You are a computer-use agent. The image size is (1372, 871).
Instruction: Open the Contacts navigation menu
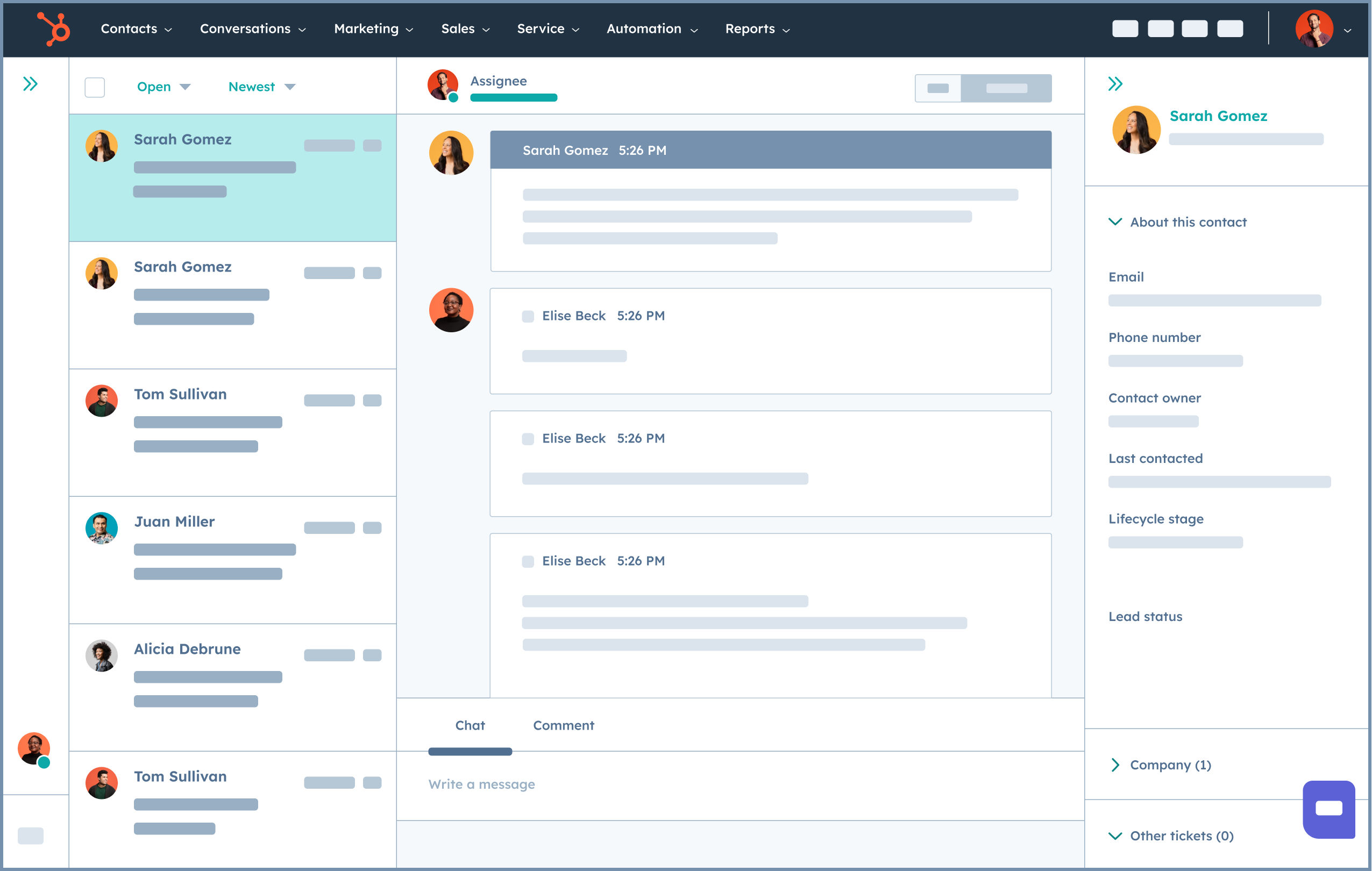[x=131, y=28]
